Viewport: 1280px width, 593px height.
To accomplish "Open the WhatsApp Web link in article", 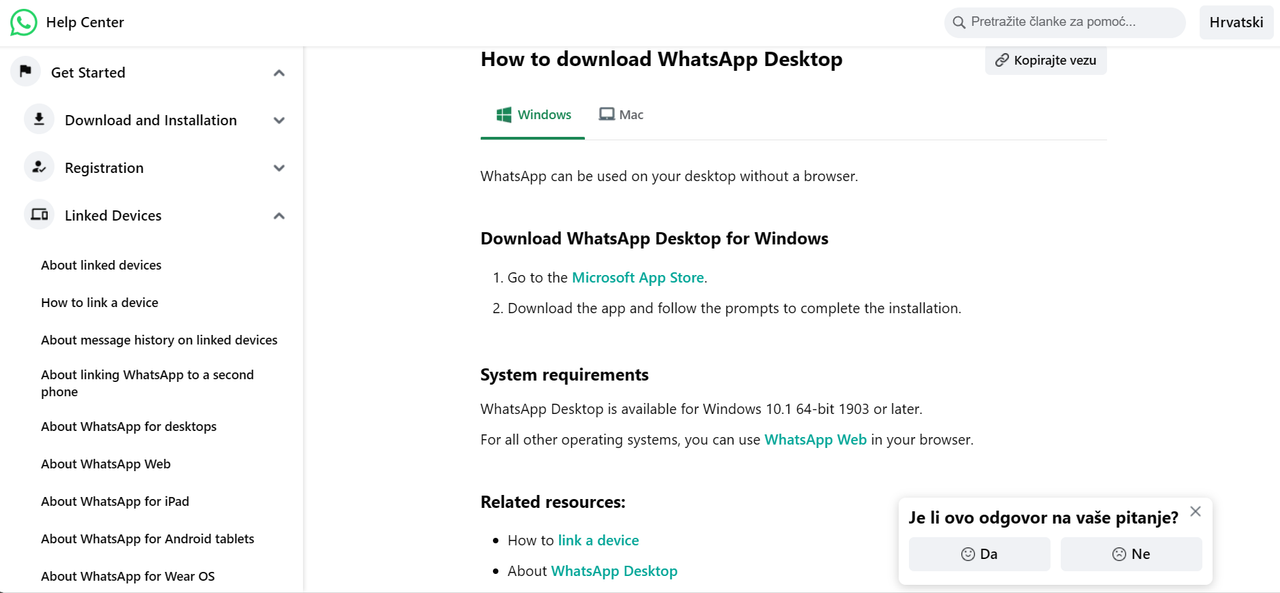I will (x=815, y=440).
